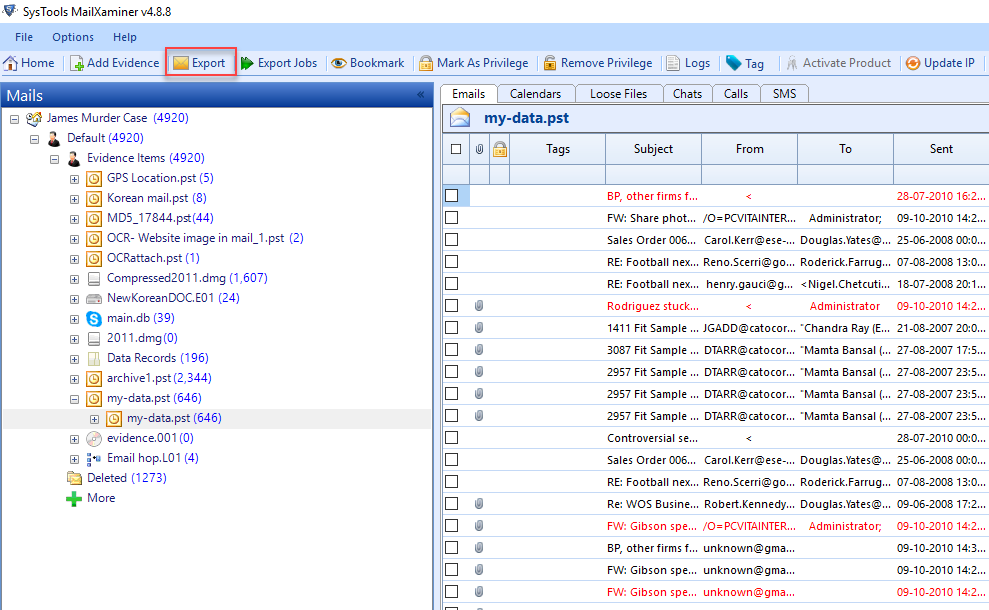Check the 'Re: WOS Busine...' email checkbox
989x610 pixels.
(452, 503)
